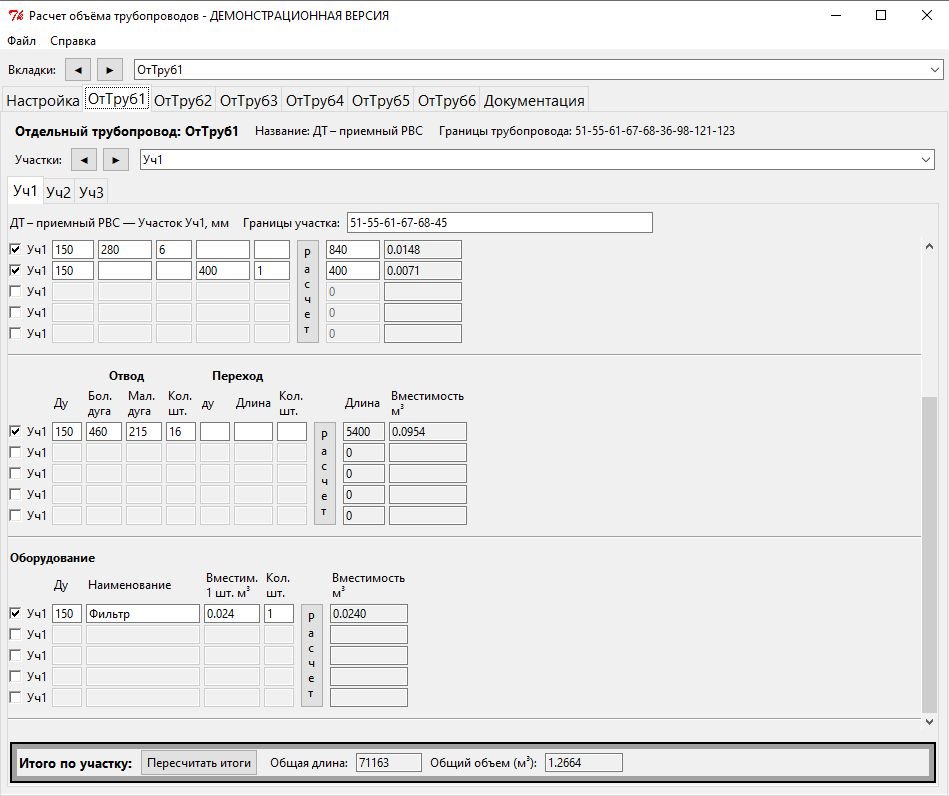Open the Файл menu
The width and height of the screenshot is (949, 796).
pos(21,41)
